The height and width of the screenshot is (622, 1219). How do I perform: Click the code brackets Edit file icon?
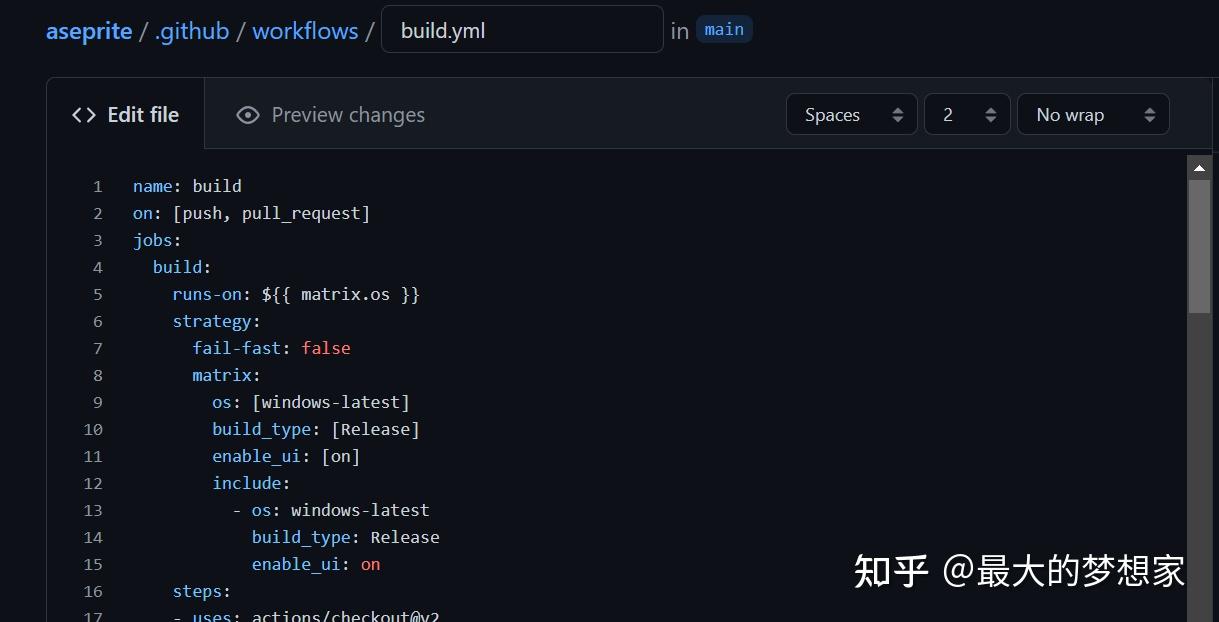pos(84,115)
